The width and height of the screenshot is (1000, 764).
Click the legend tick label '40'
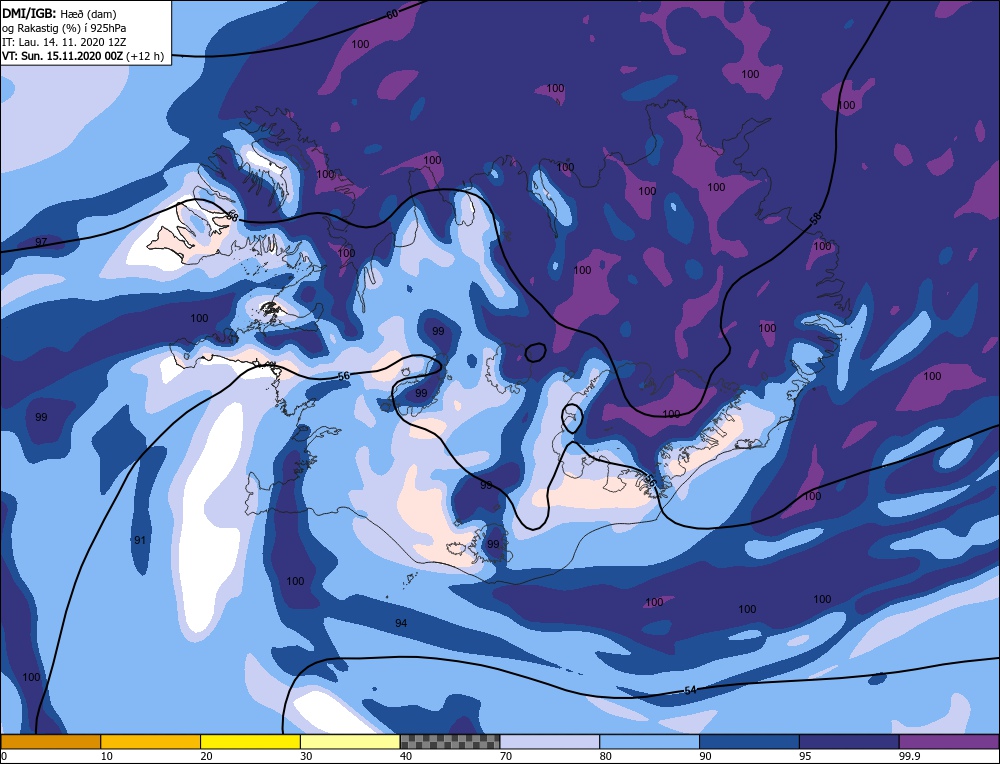click(x=406, y=756)
